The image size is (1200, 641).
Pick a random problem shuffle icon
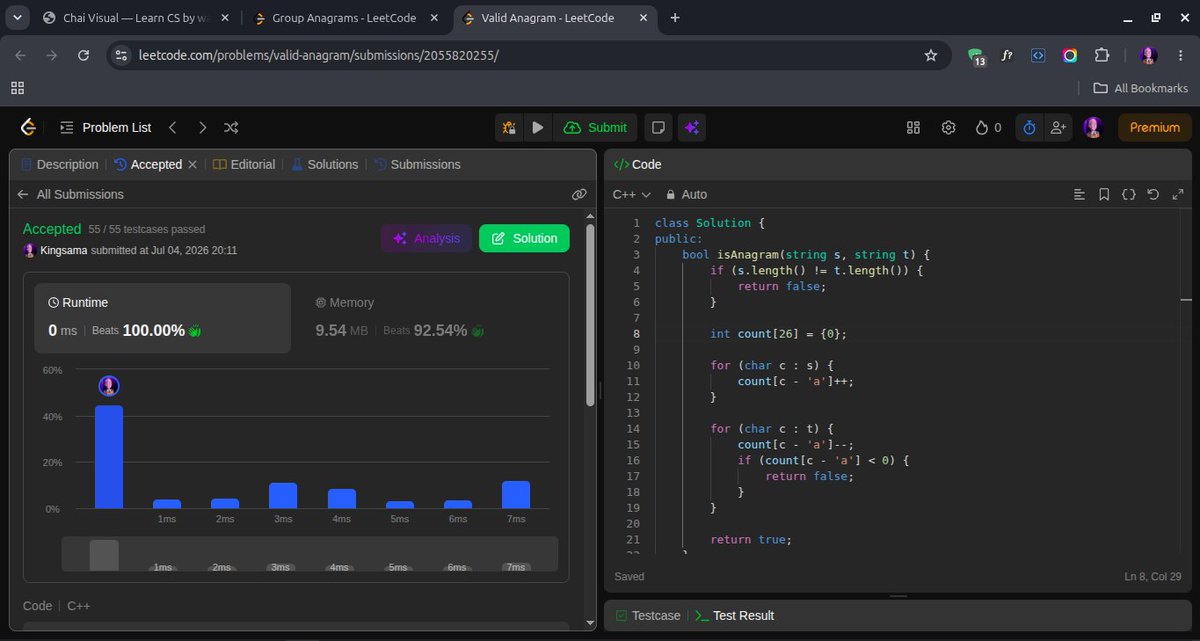point(231,127)
